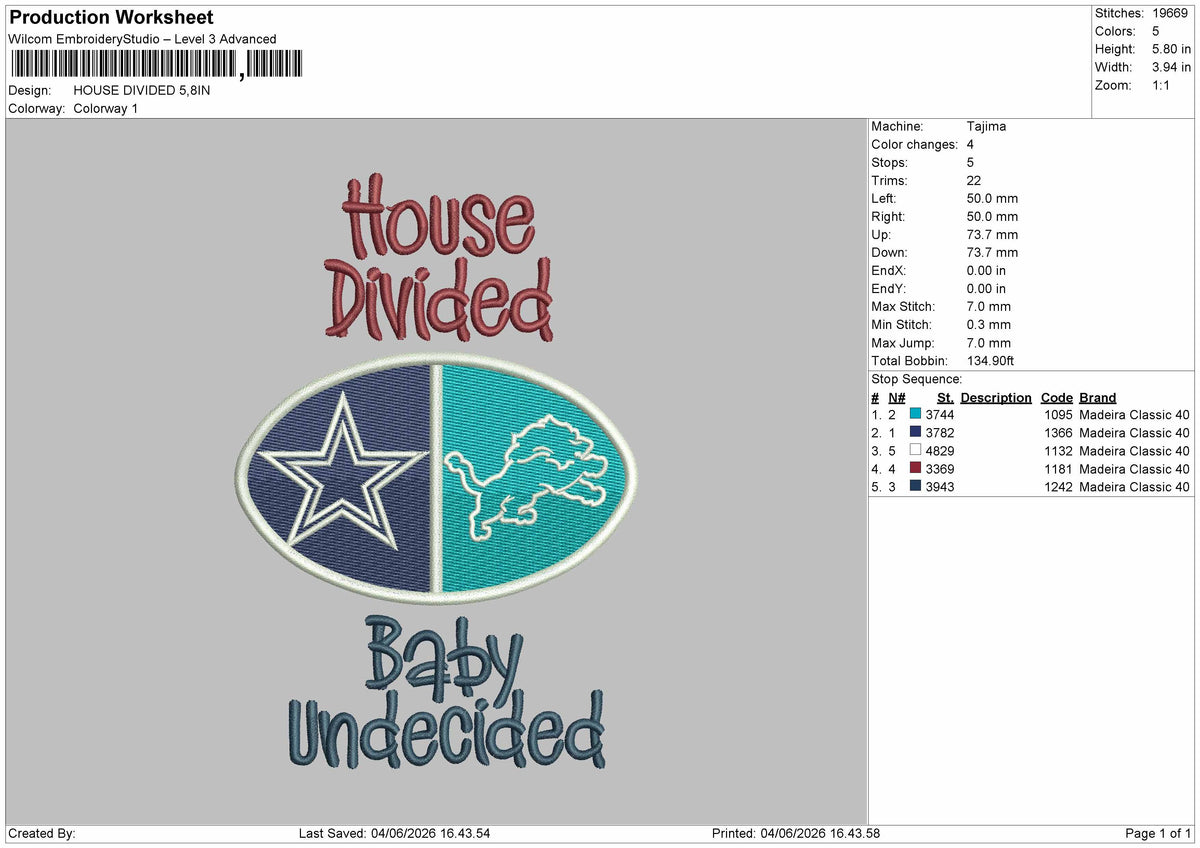Click the 'Page 1 of 1' footer text
The width and height of the screenshot is (1200, 848).
click(1158, 834)
